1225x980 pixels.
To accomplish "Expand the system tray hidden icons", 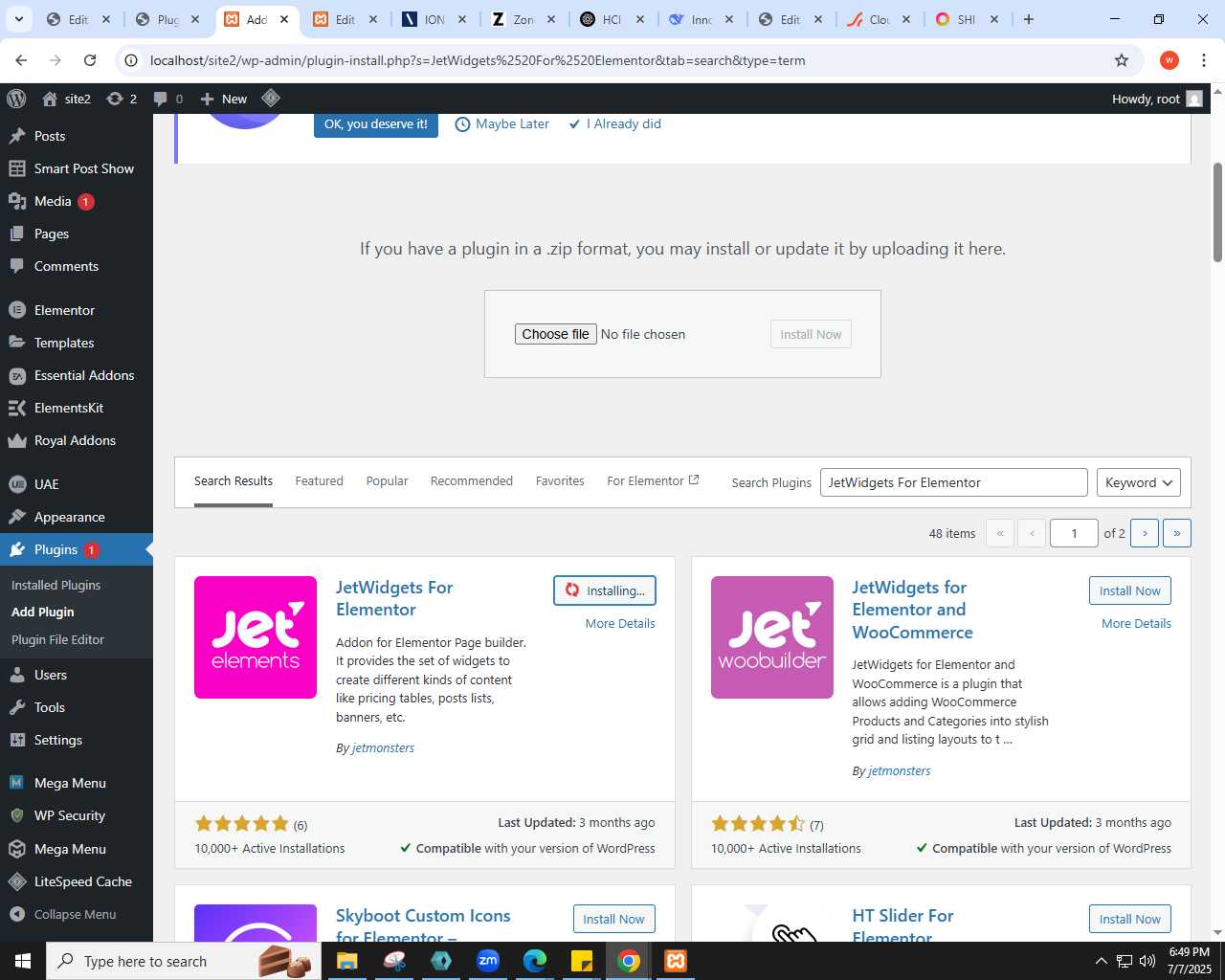I will tap(1101, 961).
